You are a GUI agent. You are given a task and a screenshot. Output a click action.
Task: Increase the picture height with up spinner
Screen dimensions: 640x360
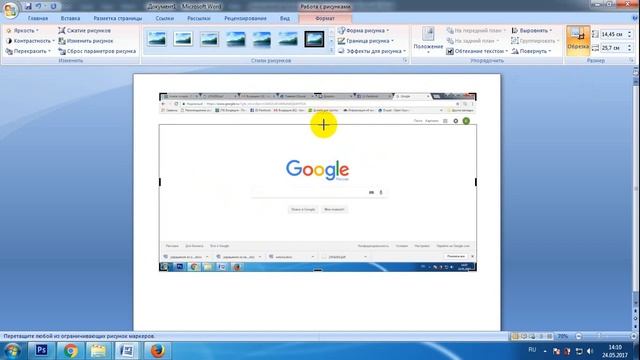pyautogui.click(x=629, y=32)
